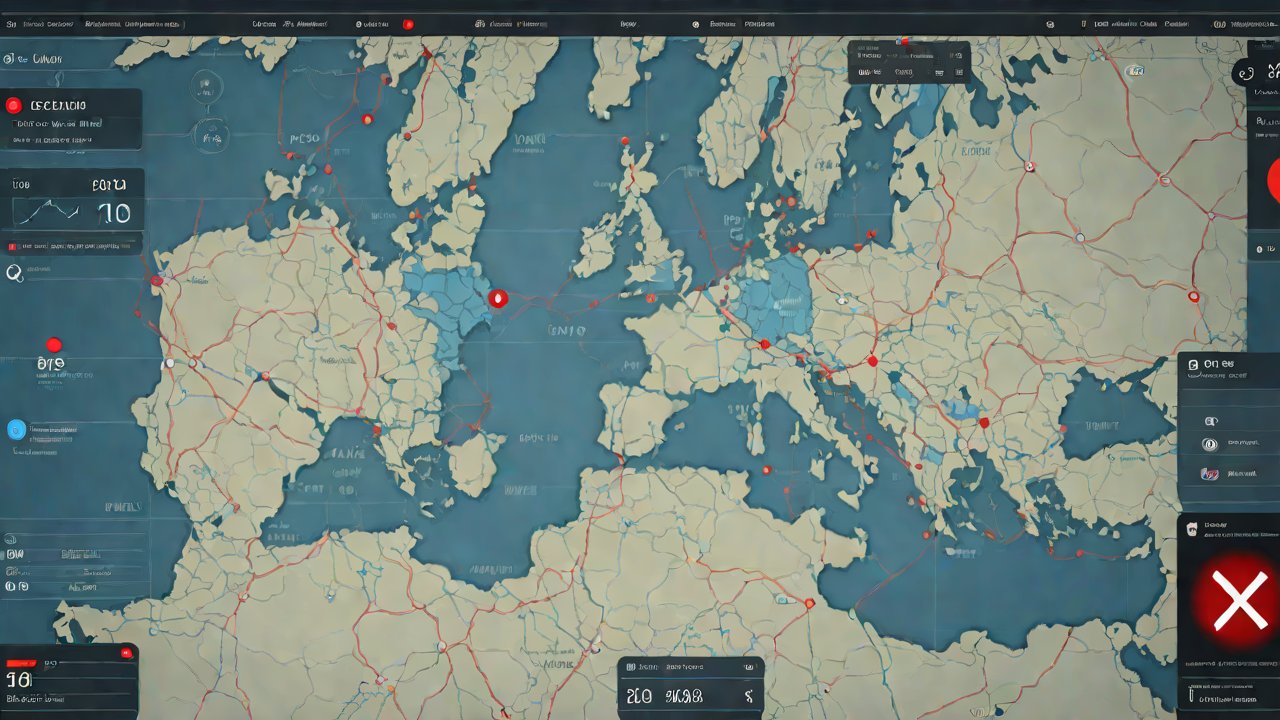Click the blue circle icon on left sidebar
This screenshot has height=720, width=1280.
tap(16, 429)
